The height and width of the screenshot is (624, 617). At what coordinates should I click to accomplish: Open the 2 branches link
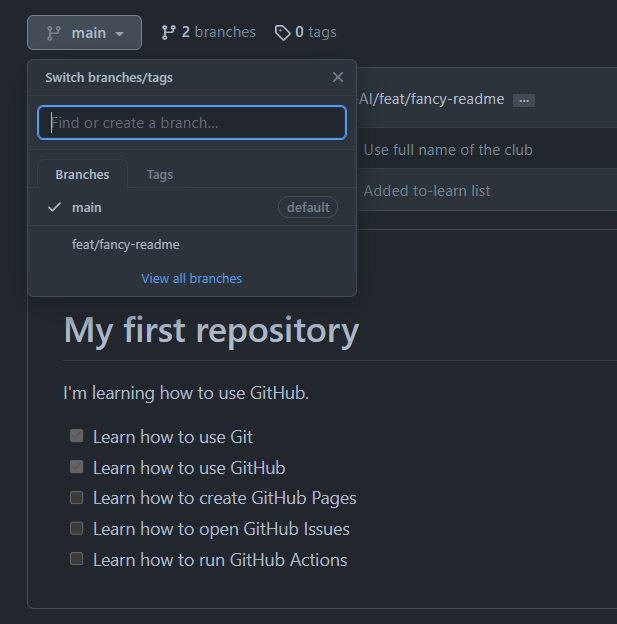pyautogui.click(x=209, y=32)
